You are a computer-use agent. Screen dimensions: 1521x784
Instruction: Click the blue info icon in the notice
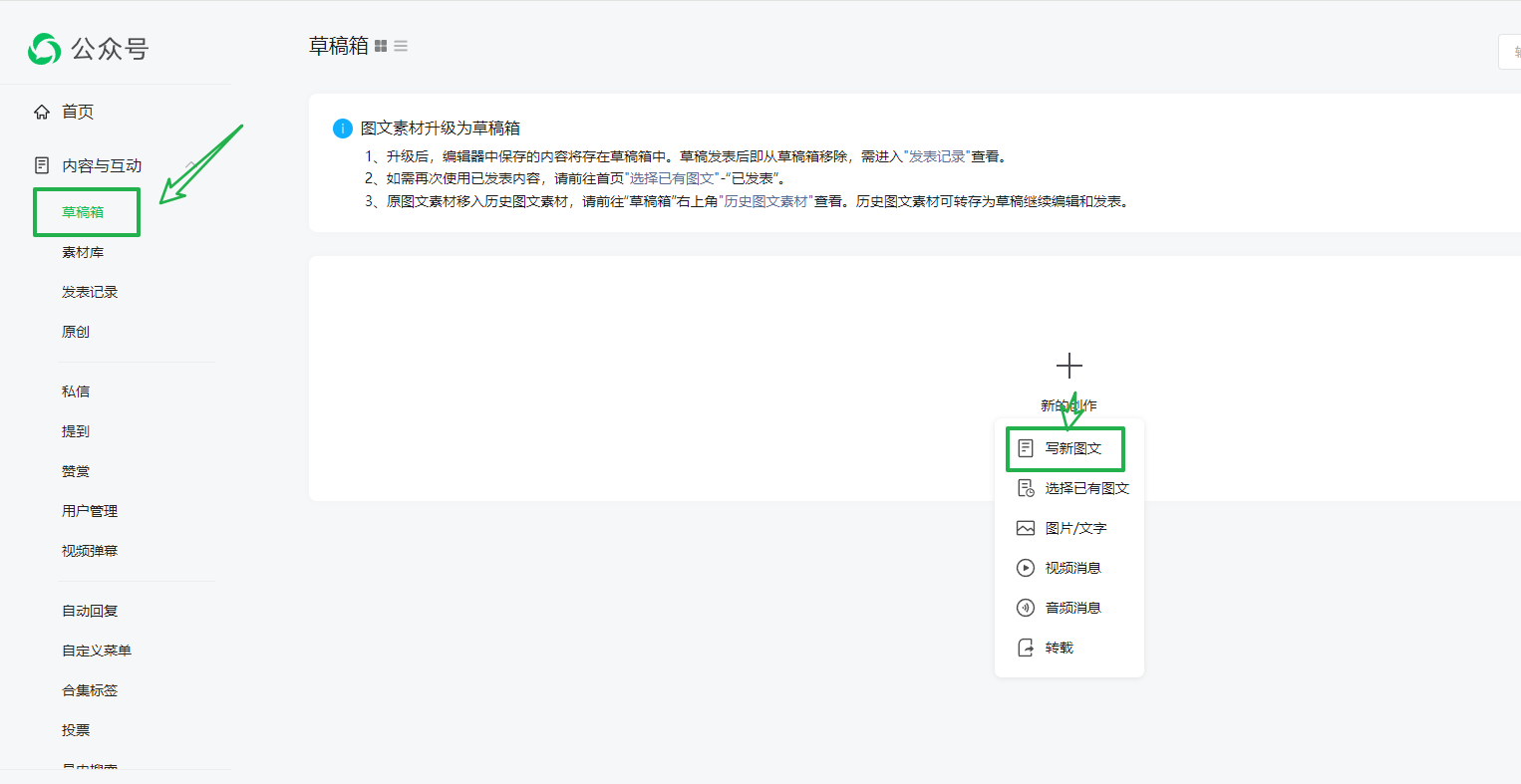(342, 129)
